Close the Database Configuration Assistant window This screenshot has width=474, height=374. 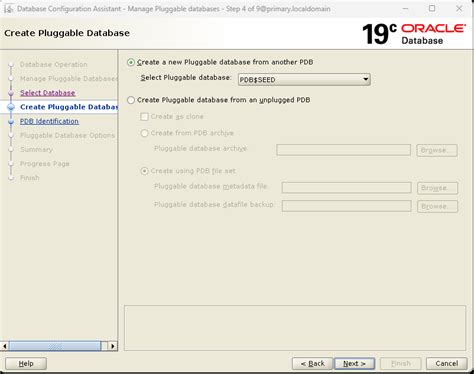click(459, 8)
